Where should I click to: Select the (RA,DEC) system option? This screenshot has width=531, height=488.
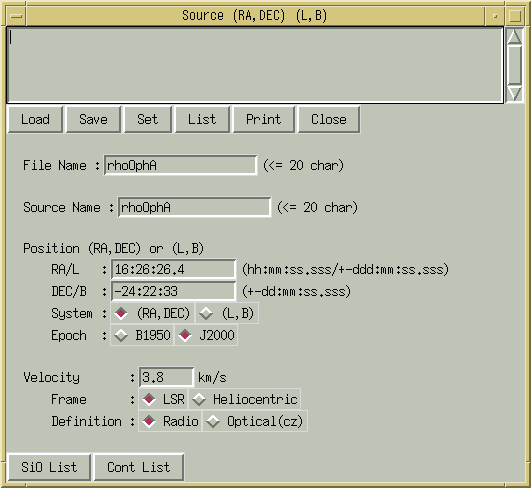[x=152, y=313]
